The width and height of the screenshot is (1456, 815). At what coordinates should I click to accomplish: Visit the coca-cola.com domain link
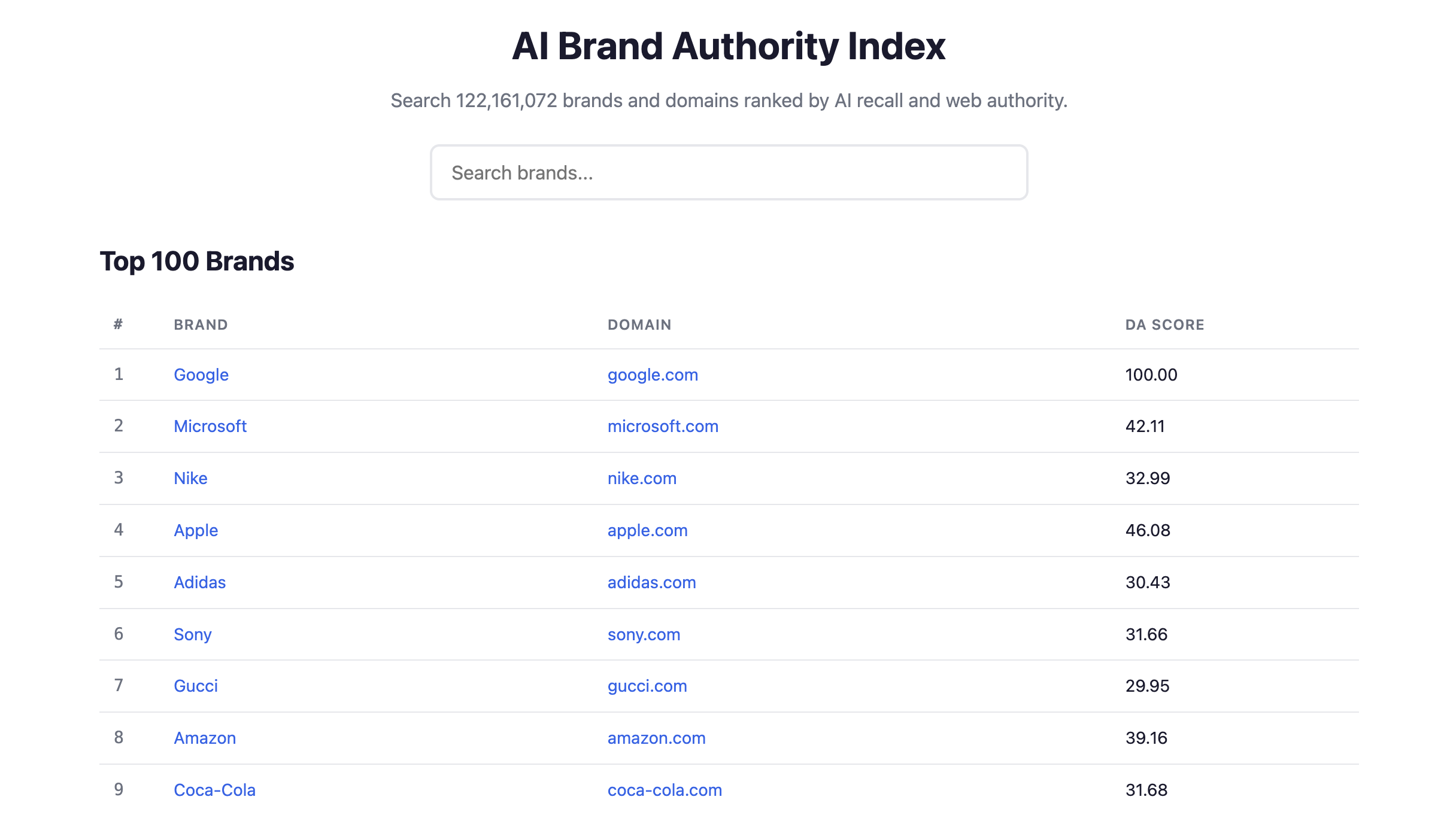[x=665, y=790]
